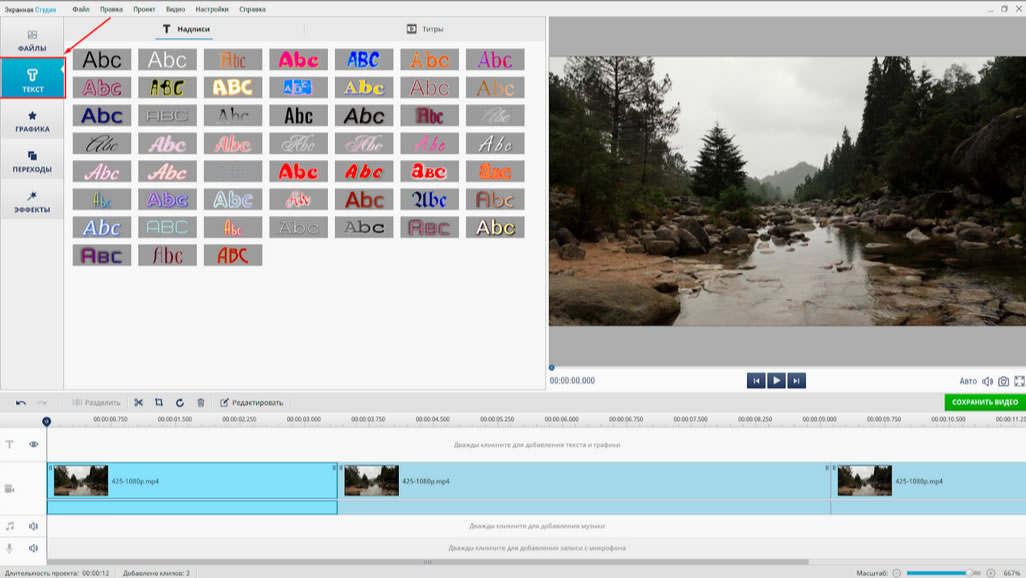
Task: Choose the pink bold Abc style in the top row
Action: [x=298, y=60]
